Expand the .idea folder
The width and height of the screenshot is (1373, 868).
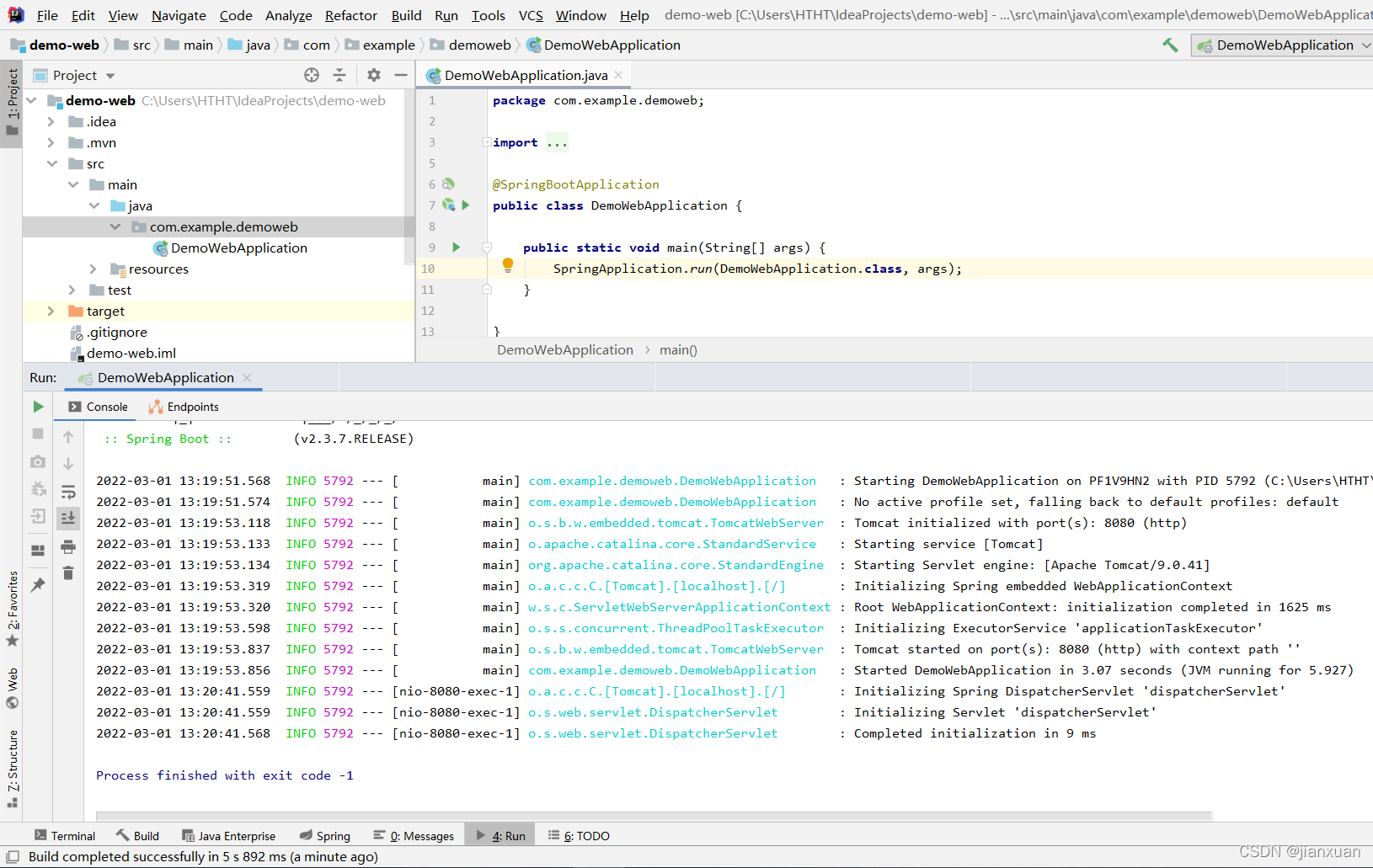(x=51, y=122)
